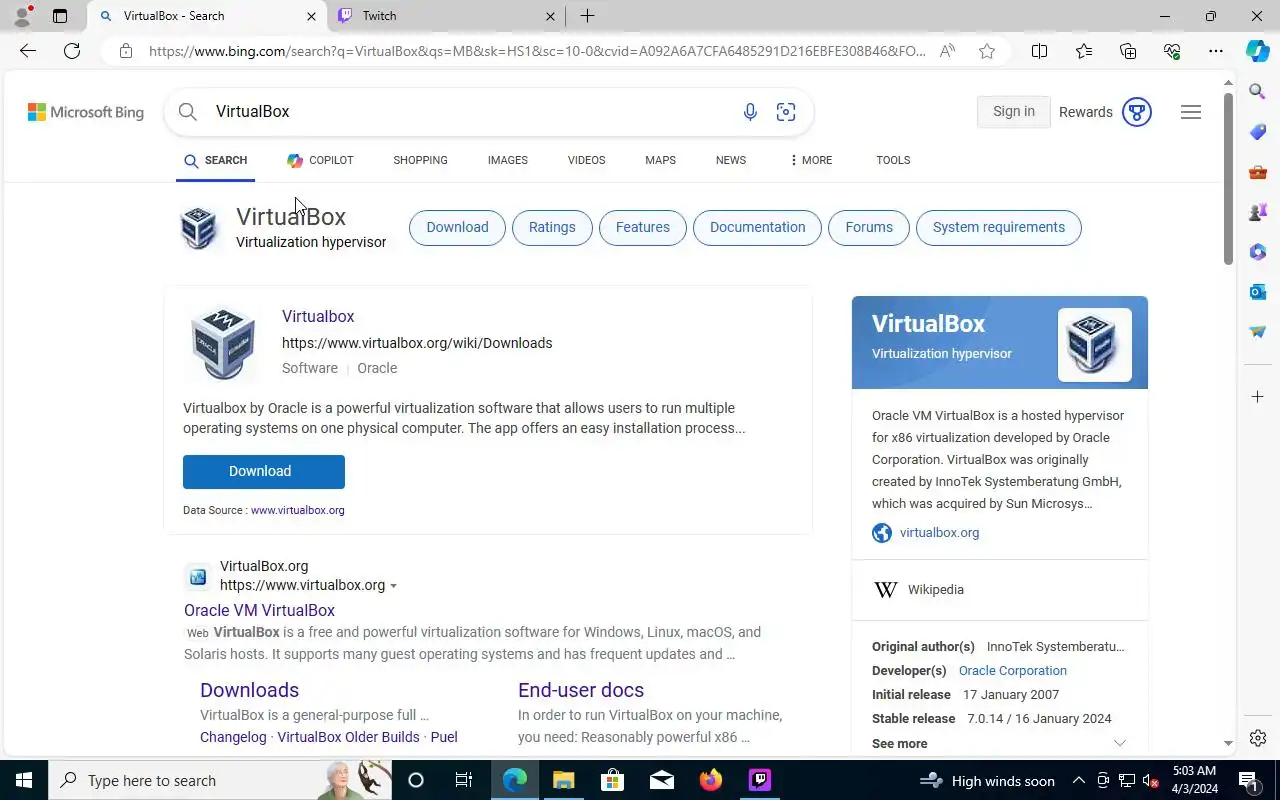1280x800 pixels.
Task: Open the profile icon in title bar
Action: point(22,16)
